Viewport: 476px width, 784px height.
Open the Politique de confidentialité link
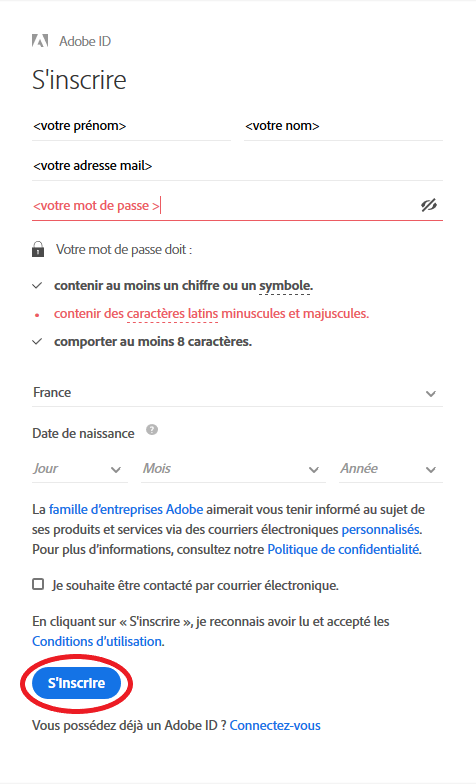tap(344, 549)
